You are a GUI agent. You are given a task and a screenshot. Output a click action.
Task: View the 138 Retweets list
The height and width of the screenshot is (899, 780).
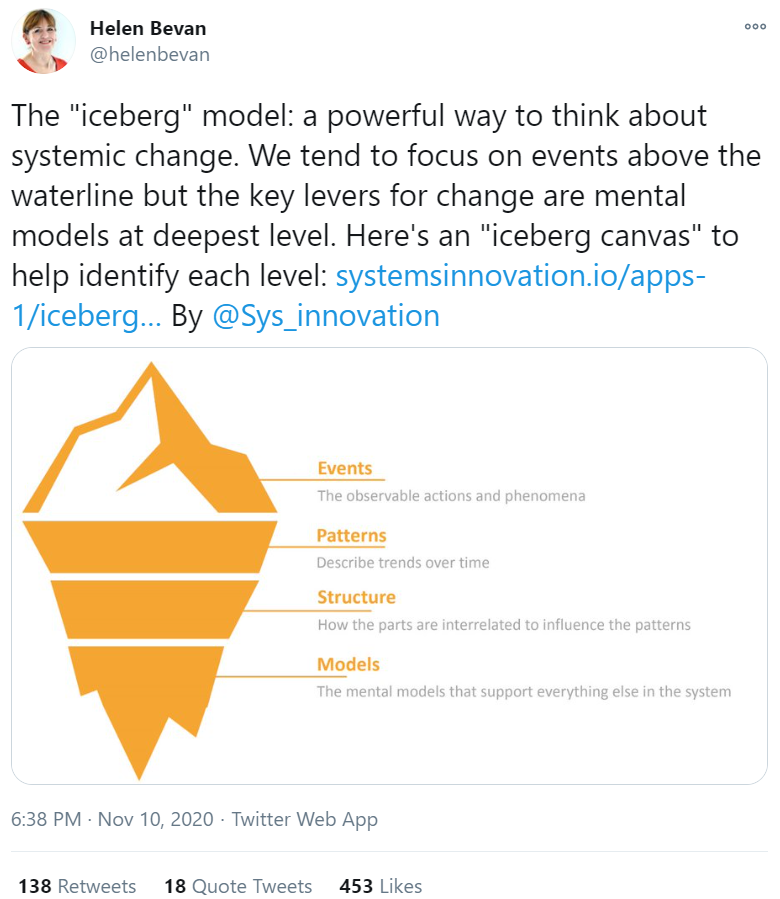77,886
